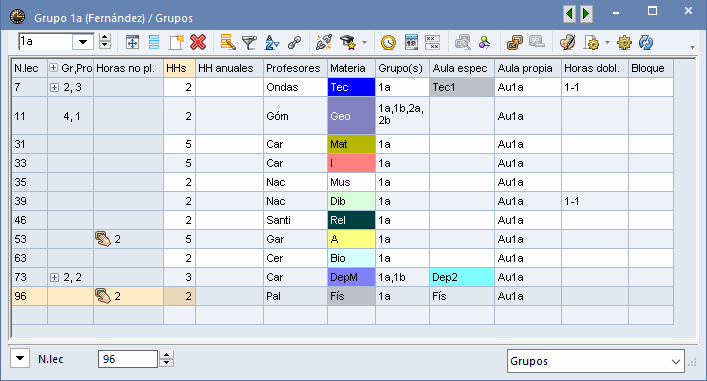The image size is (707, 381).
Task: Click the plug connector with sparks icon
Action: (x=324, y=42)
